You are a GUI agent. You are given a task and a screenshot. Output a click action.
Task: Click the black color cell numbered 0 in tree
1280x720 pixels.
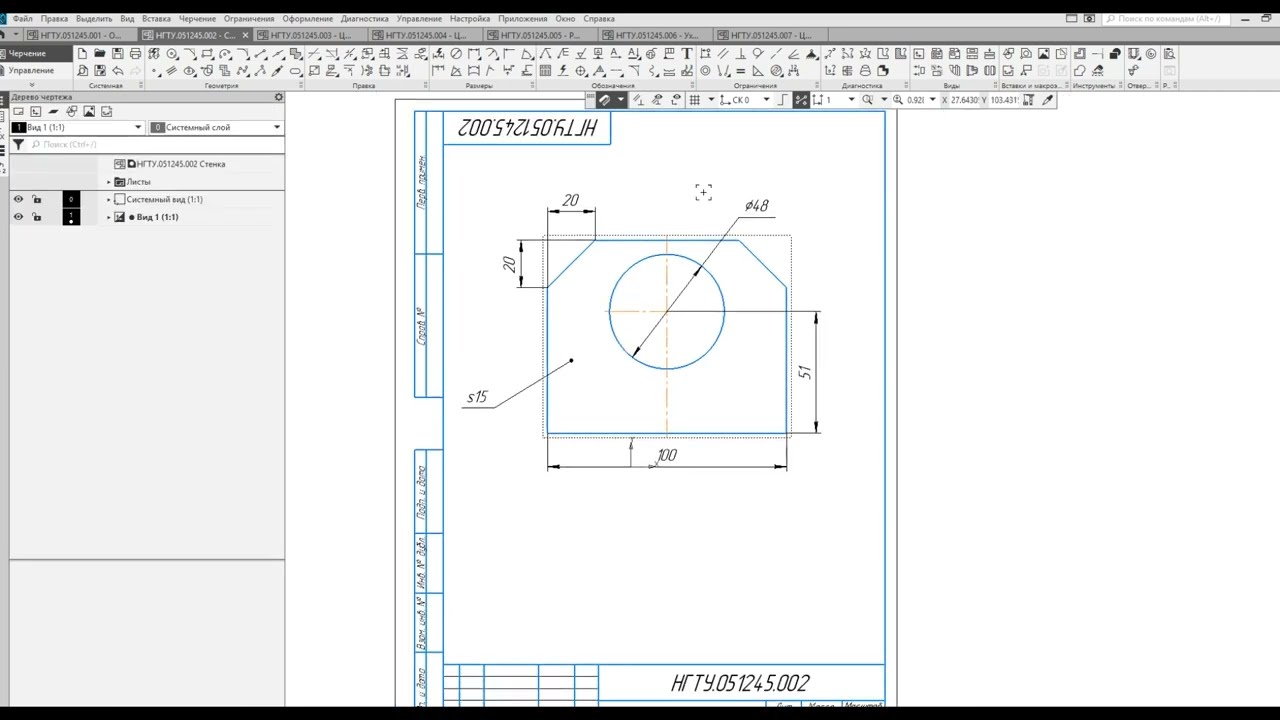point(71,199)
